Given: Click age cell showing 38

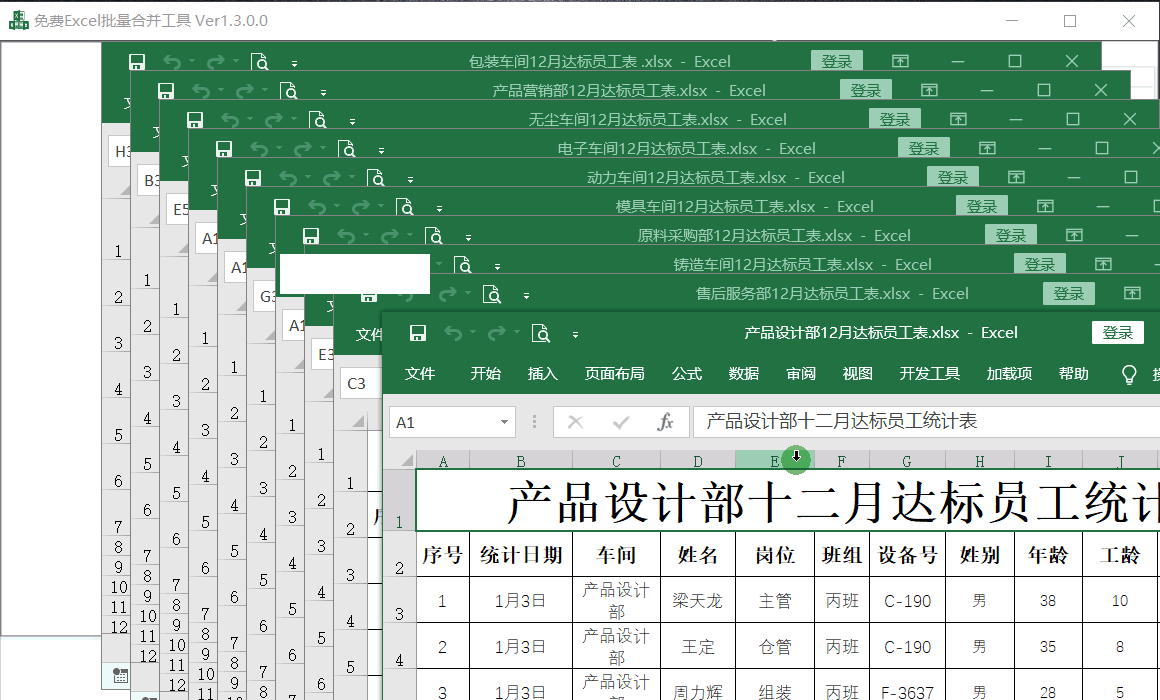Looking at the screenshot, I should [1048, 600].
